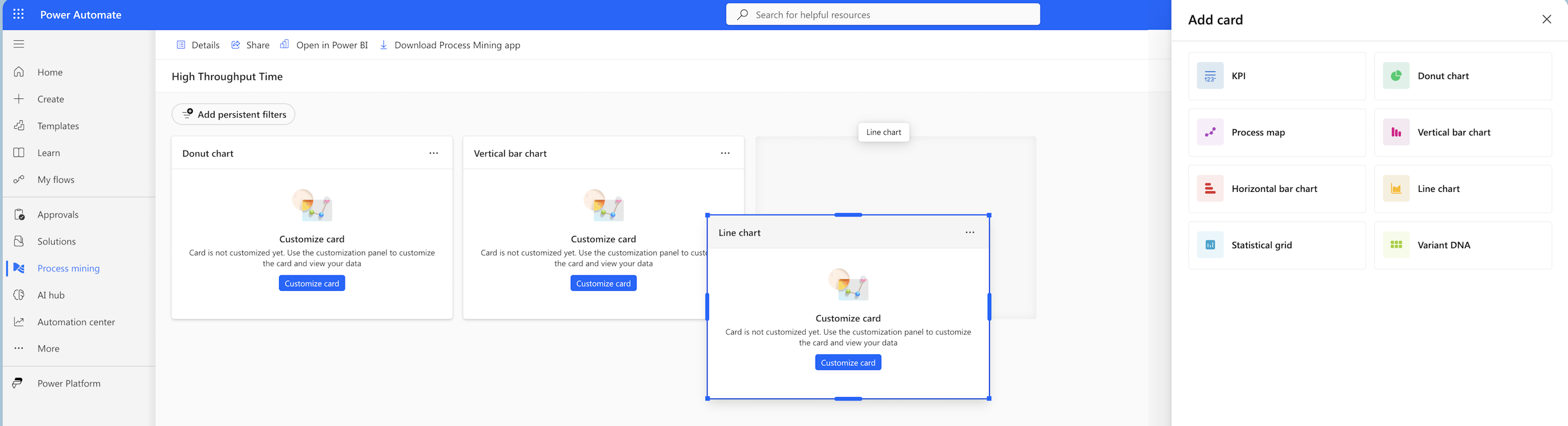Click the Donut chart icon in Add card
Viewport: 1568px width, 426px height.
click(1396, 76)
